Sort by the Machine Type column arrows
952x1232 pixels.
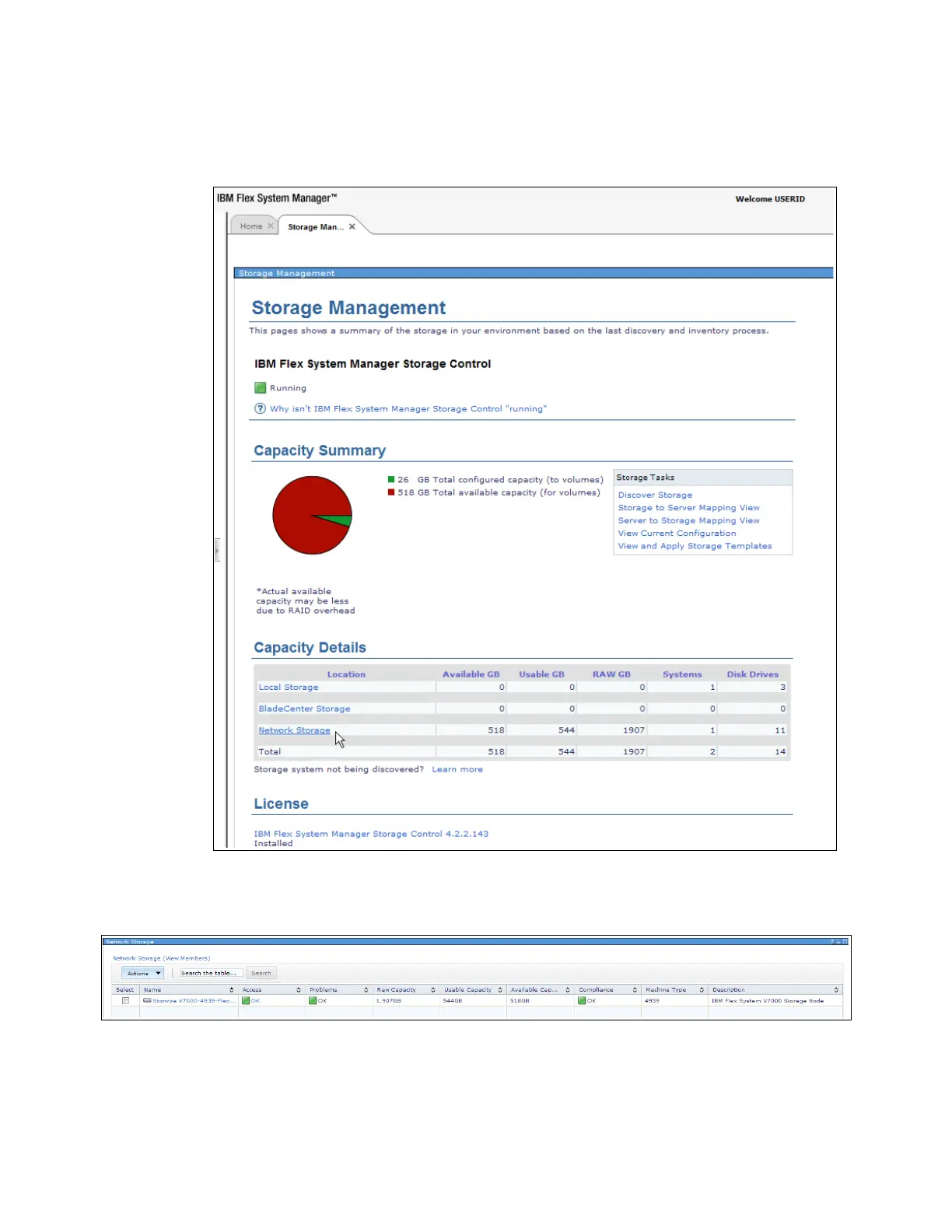coord(702,990)
